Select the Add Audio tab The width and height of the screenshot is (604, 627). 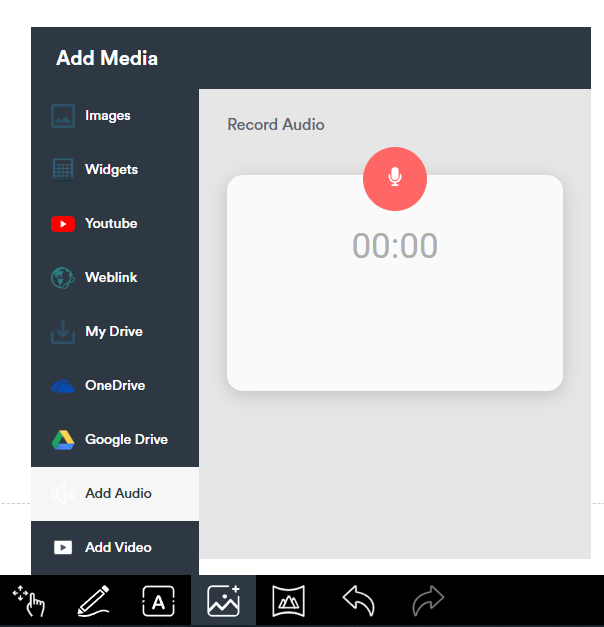115,493
